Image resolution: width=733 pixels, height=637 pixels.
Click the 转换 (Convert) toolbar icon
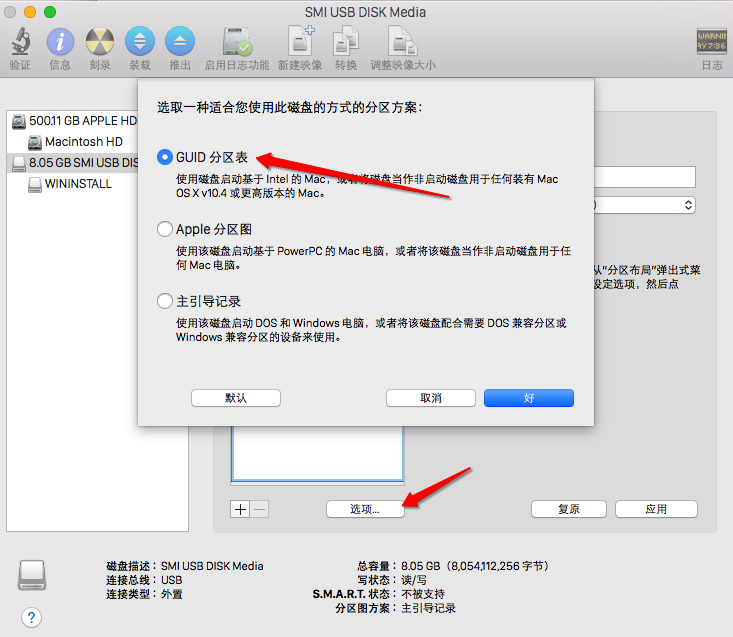click(x=345, y=41)
